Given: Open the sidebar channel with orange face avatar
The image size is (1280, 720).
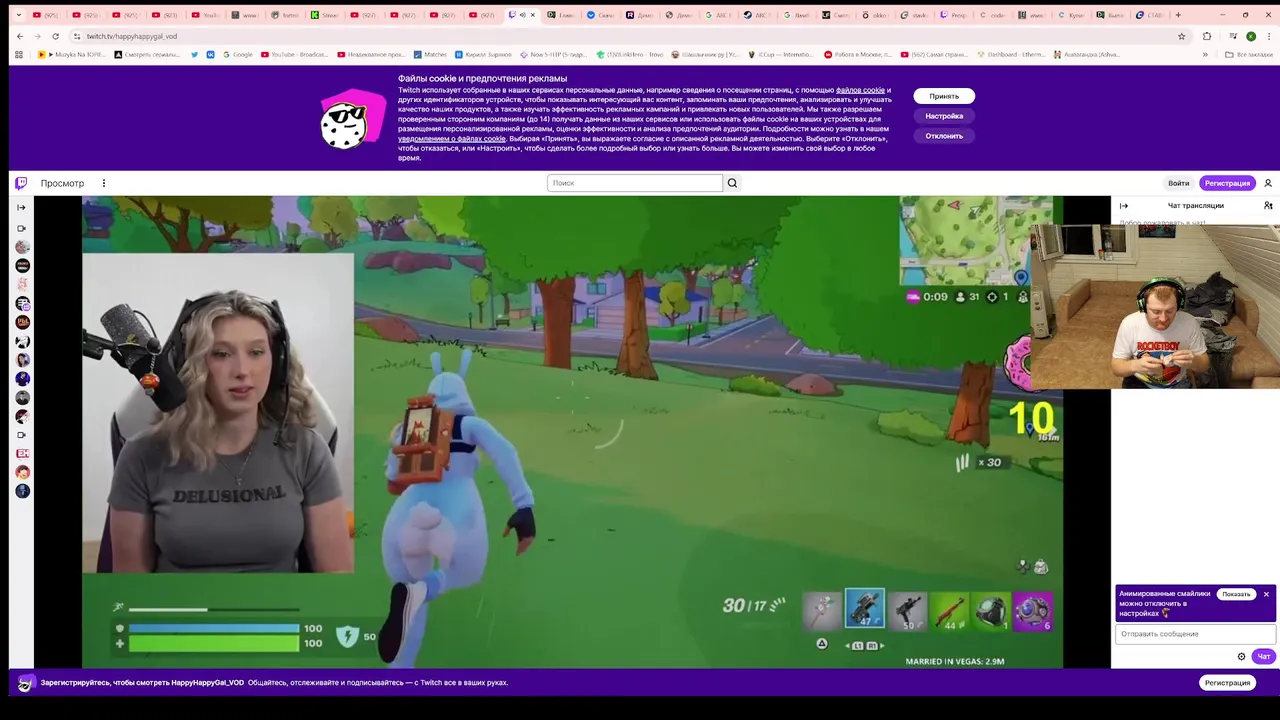Looking at the screenshot, I should (22, 472).
